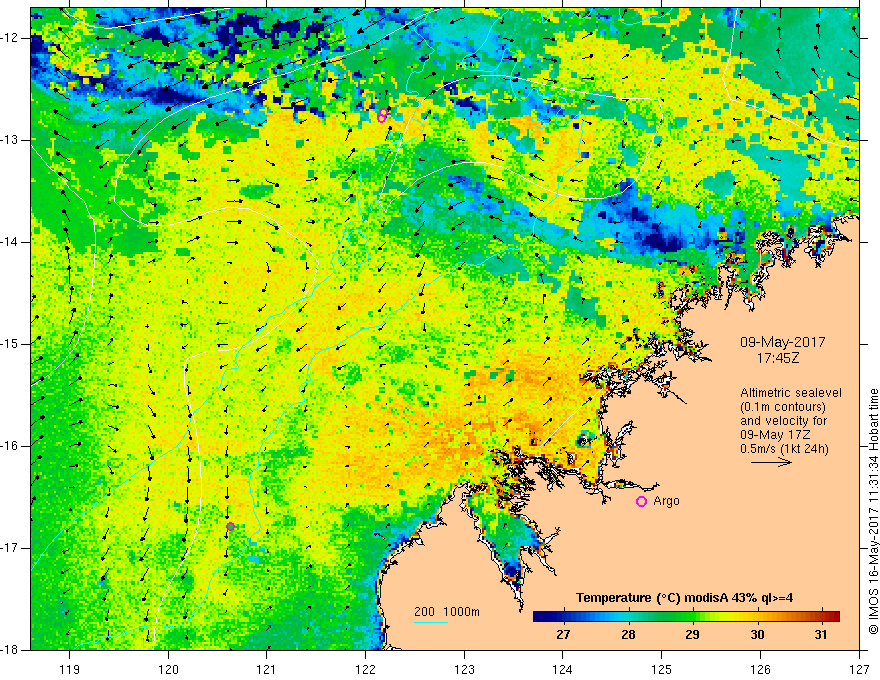Click longitude axis label 122
880x680 pixels.
click(x=365, y=669)
